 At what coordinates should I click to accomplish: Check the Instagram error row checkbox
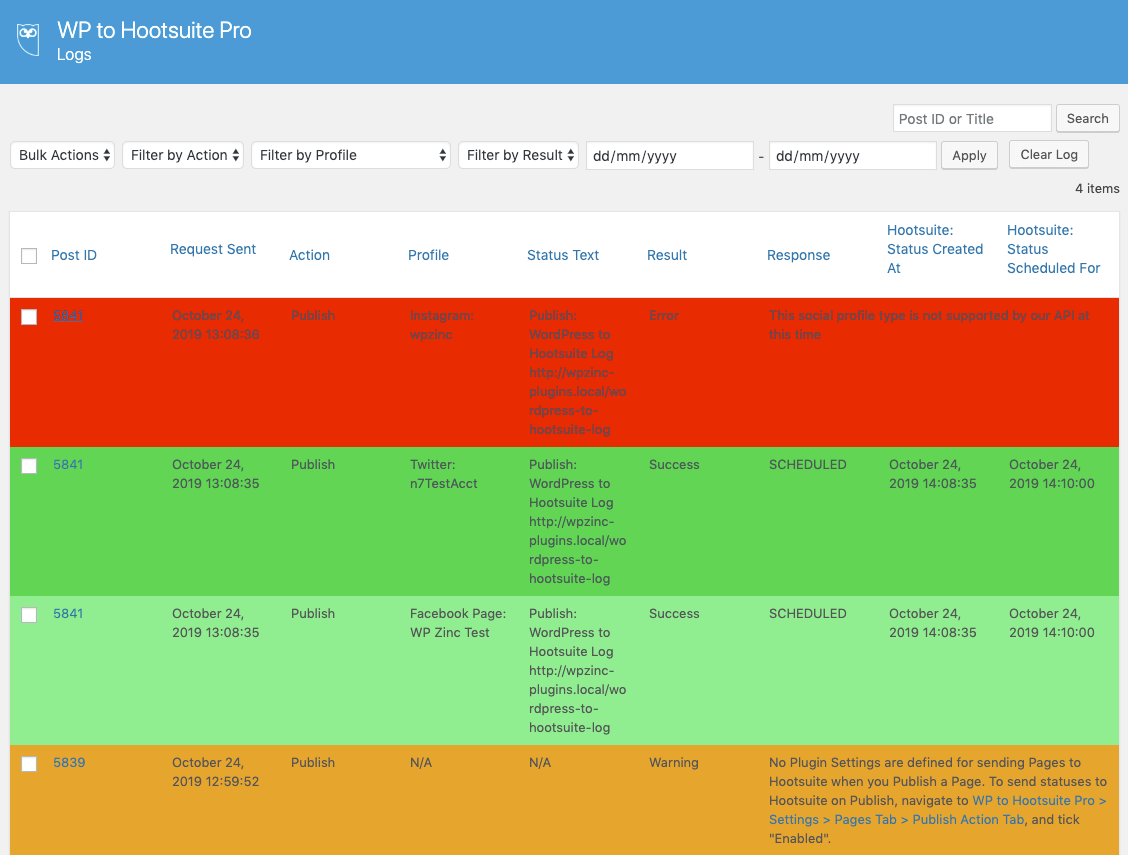[29, 317]
